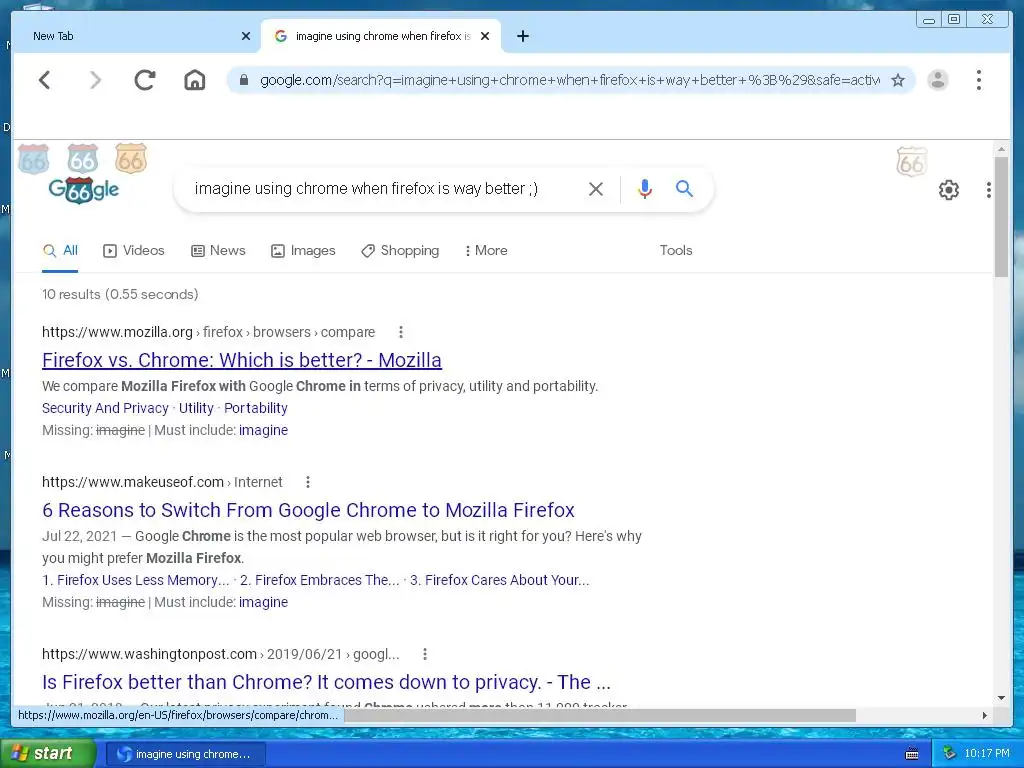Open the home page via the house icon
The width and height of the screenshot is (1024, 768).
pos(195,80)
